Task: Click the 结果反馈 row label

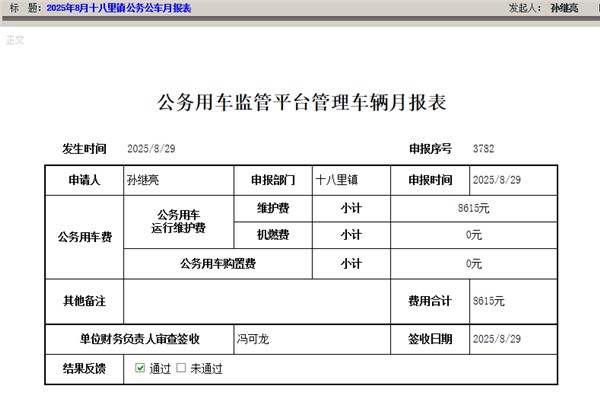Action: tap(84, 369)
